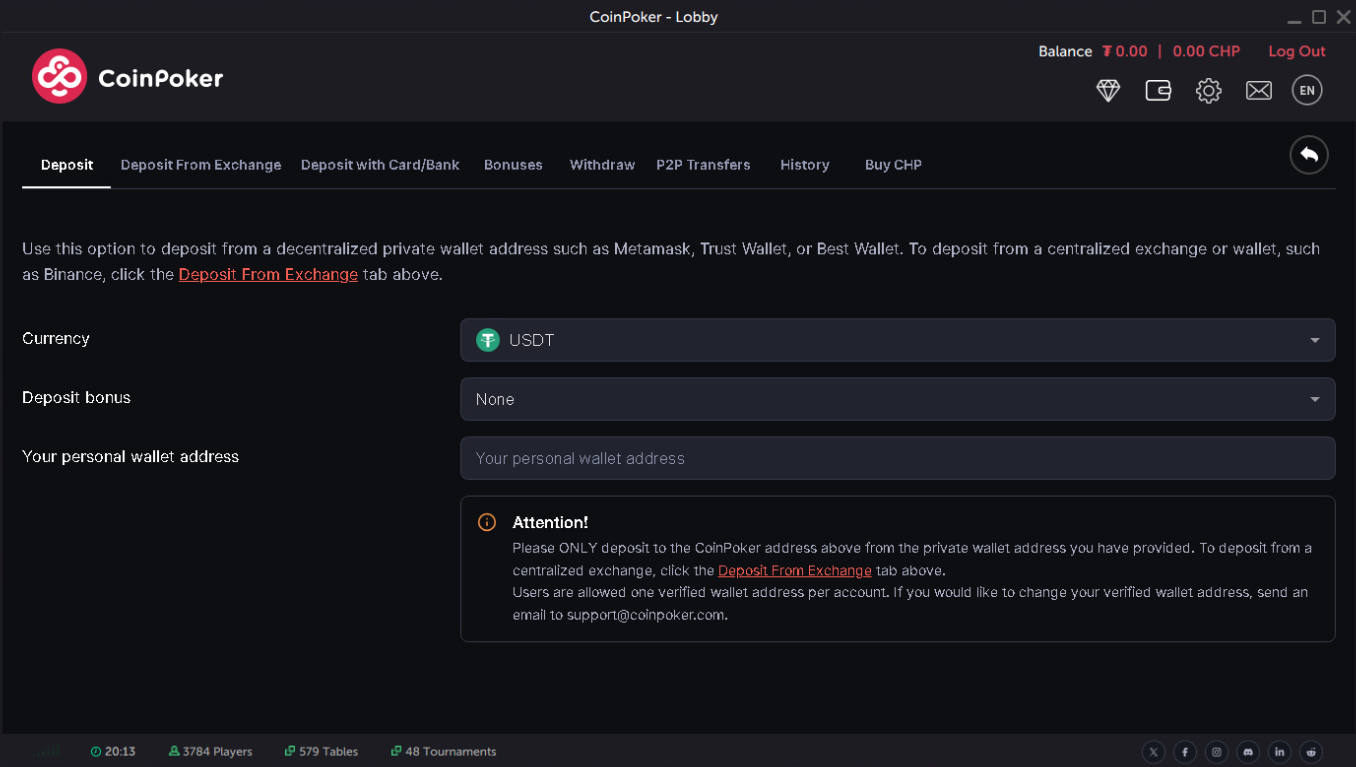Open the diamond rewards icon
This screenshot has height=767, width=1356.
1108,91
